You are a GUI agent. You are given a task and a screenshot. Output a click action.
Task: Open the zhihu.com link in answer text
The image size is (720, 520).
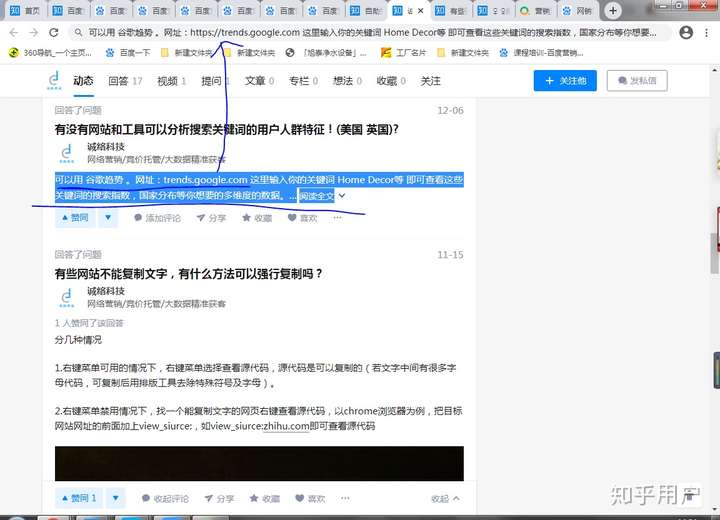(x=286, y=426)
